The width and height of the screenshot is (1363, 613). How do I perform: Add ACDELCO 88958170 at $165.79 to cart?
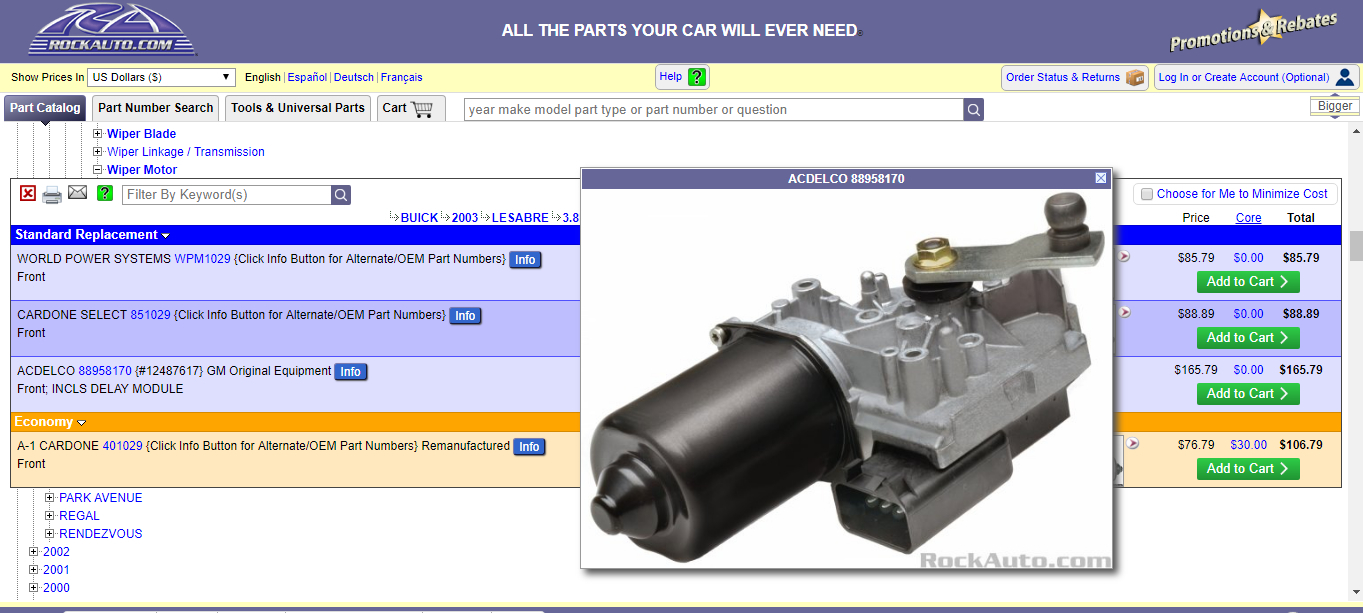click(x=1248, y=394)
